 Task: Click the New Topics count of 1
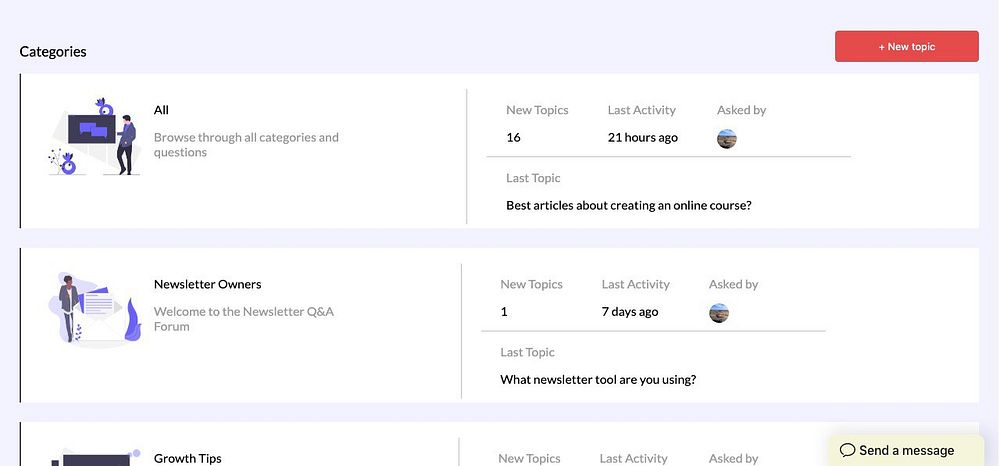(x=504, y=312)
